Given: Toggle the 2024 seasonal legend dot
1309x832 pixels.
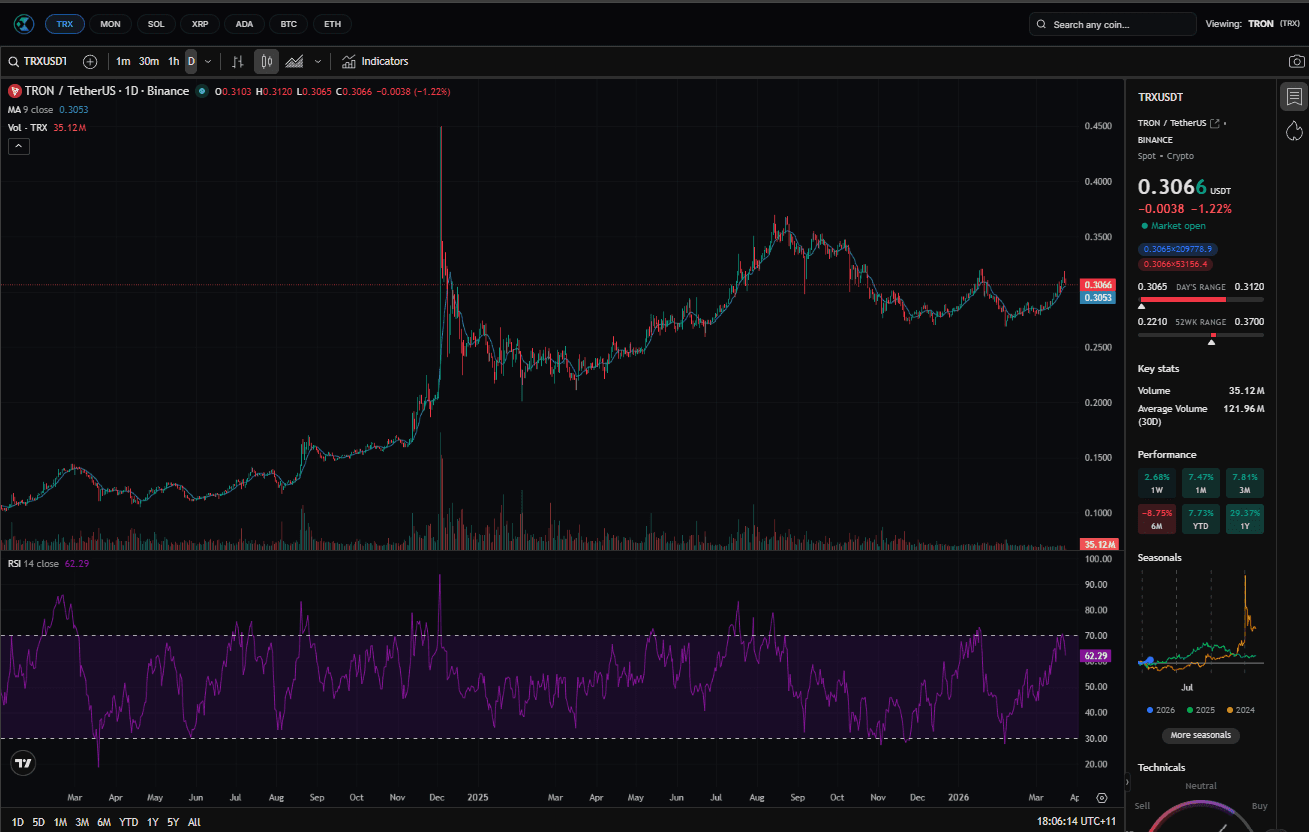Looking at the screenshot, I should [1232, 710].
